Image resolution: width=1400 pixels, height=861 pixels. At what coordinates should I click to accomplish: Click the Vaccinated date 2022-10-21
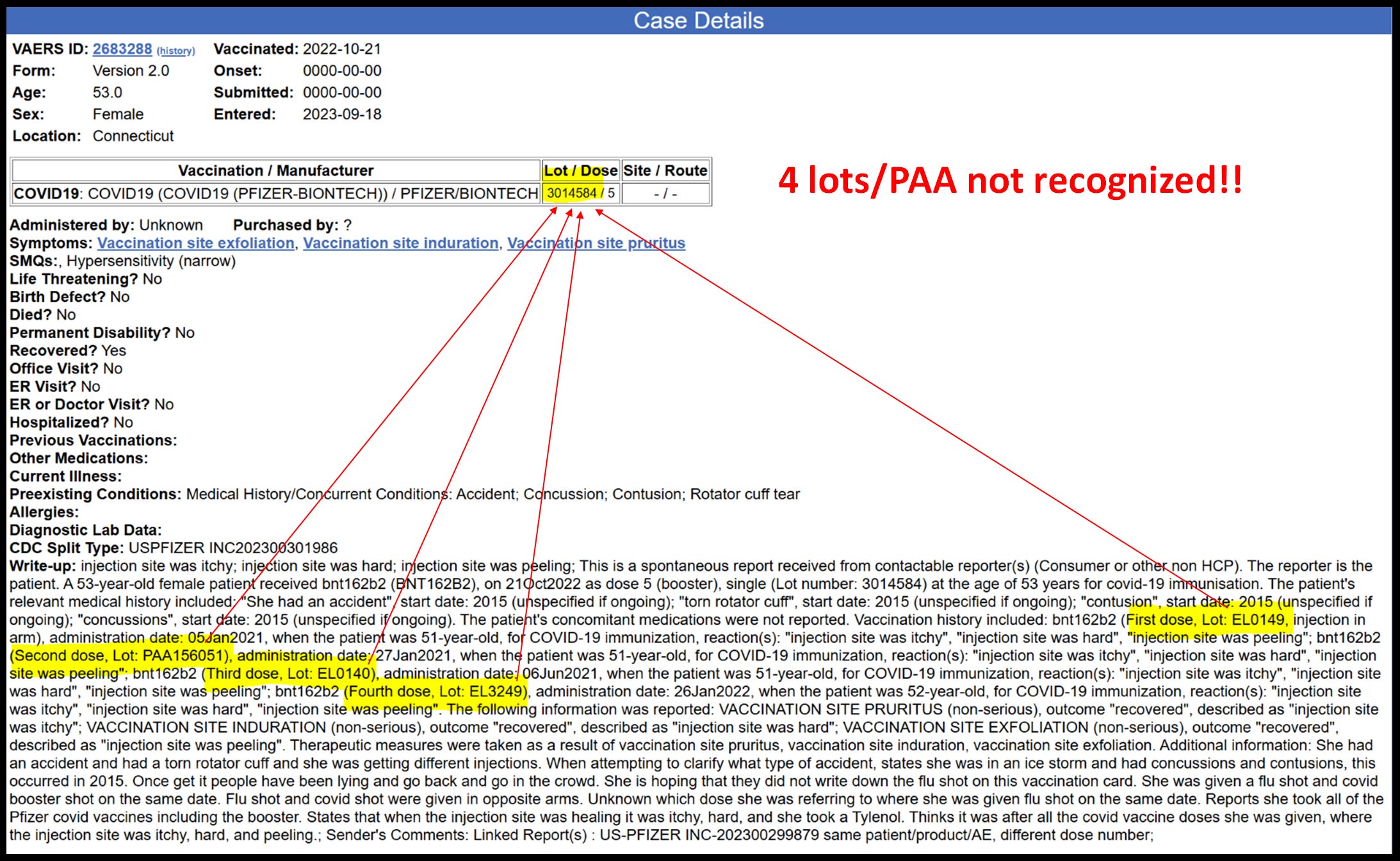(341, 49)
